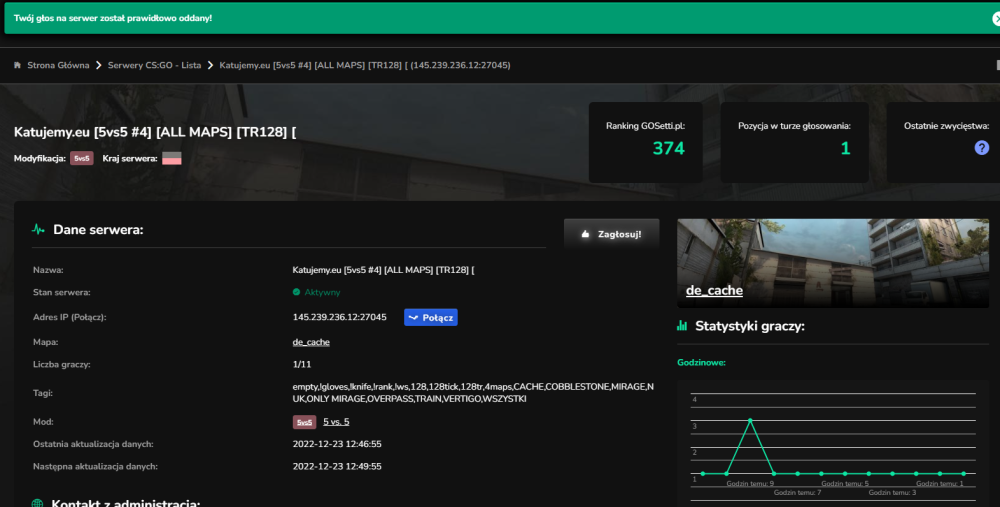This screenshot has height=507, width=1000.
Task: Click the thumbs-up icon on Zagłosuj
Action: click(x=585, y=234)
